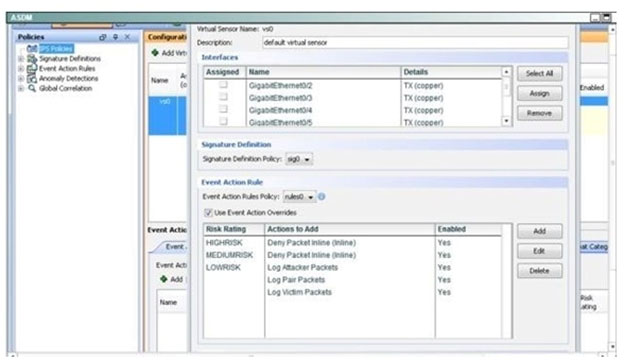The image size is (624, 360).
Task: Minimize the ASDM window
Action: [595, 18]
